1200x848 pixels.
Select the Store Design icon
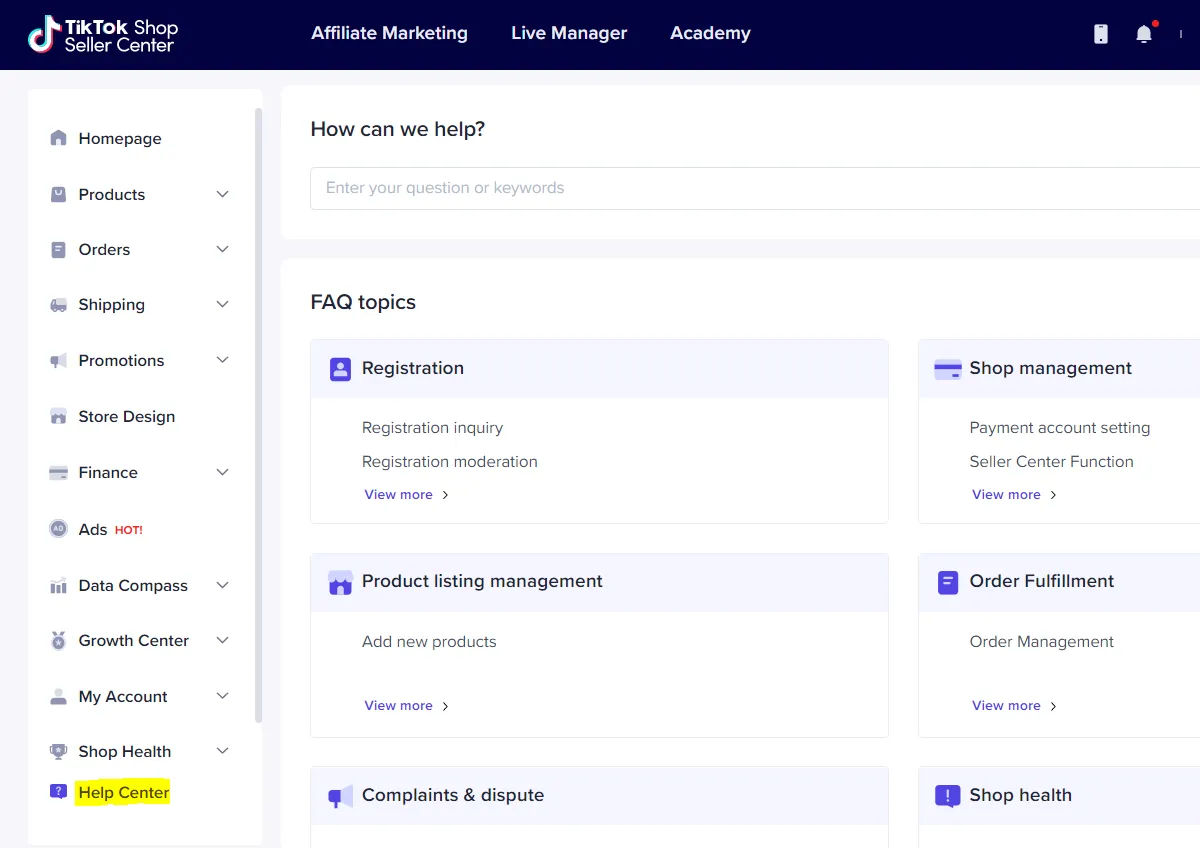point(59,416)
